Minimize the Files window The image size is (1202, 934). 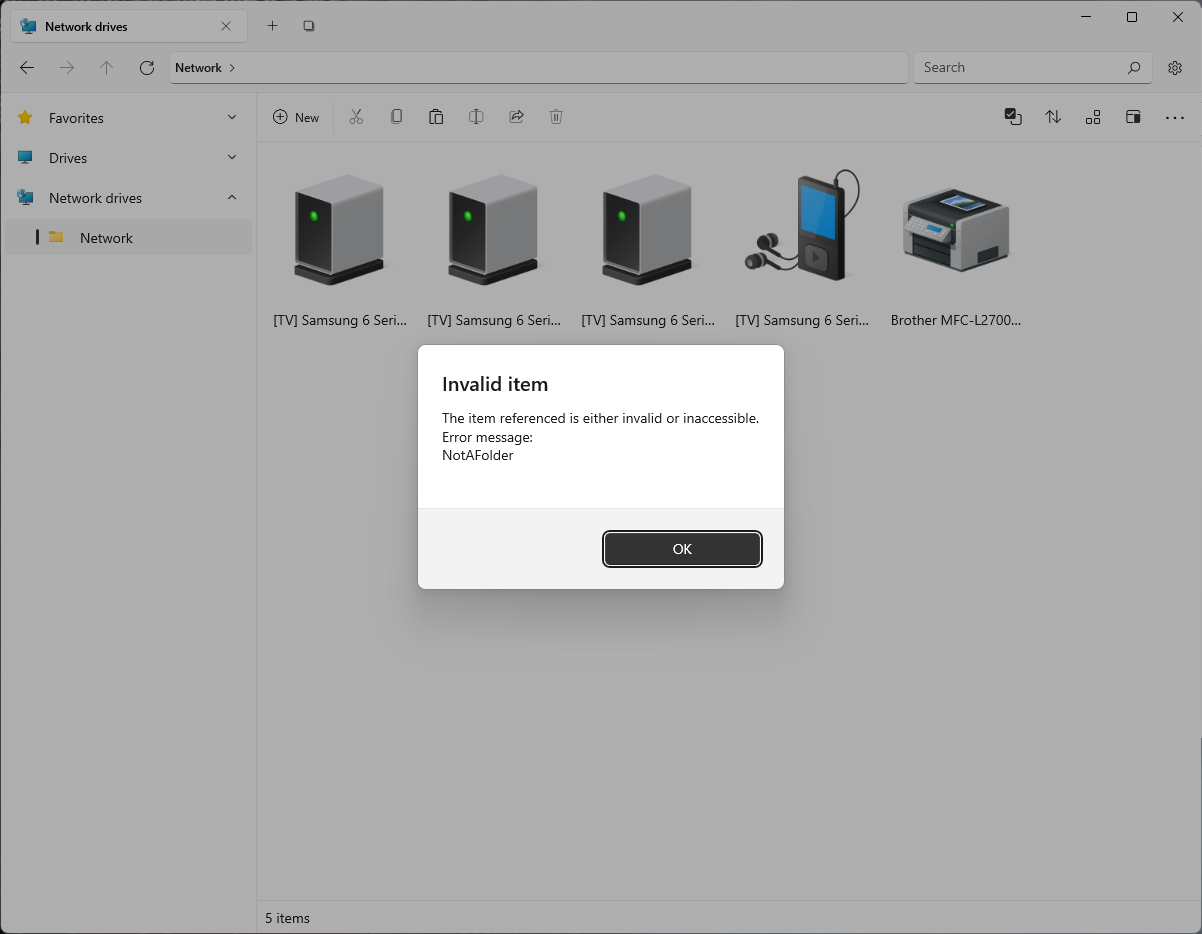pos(1086,17)
